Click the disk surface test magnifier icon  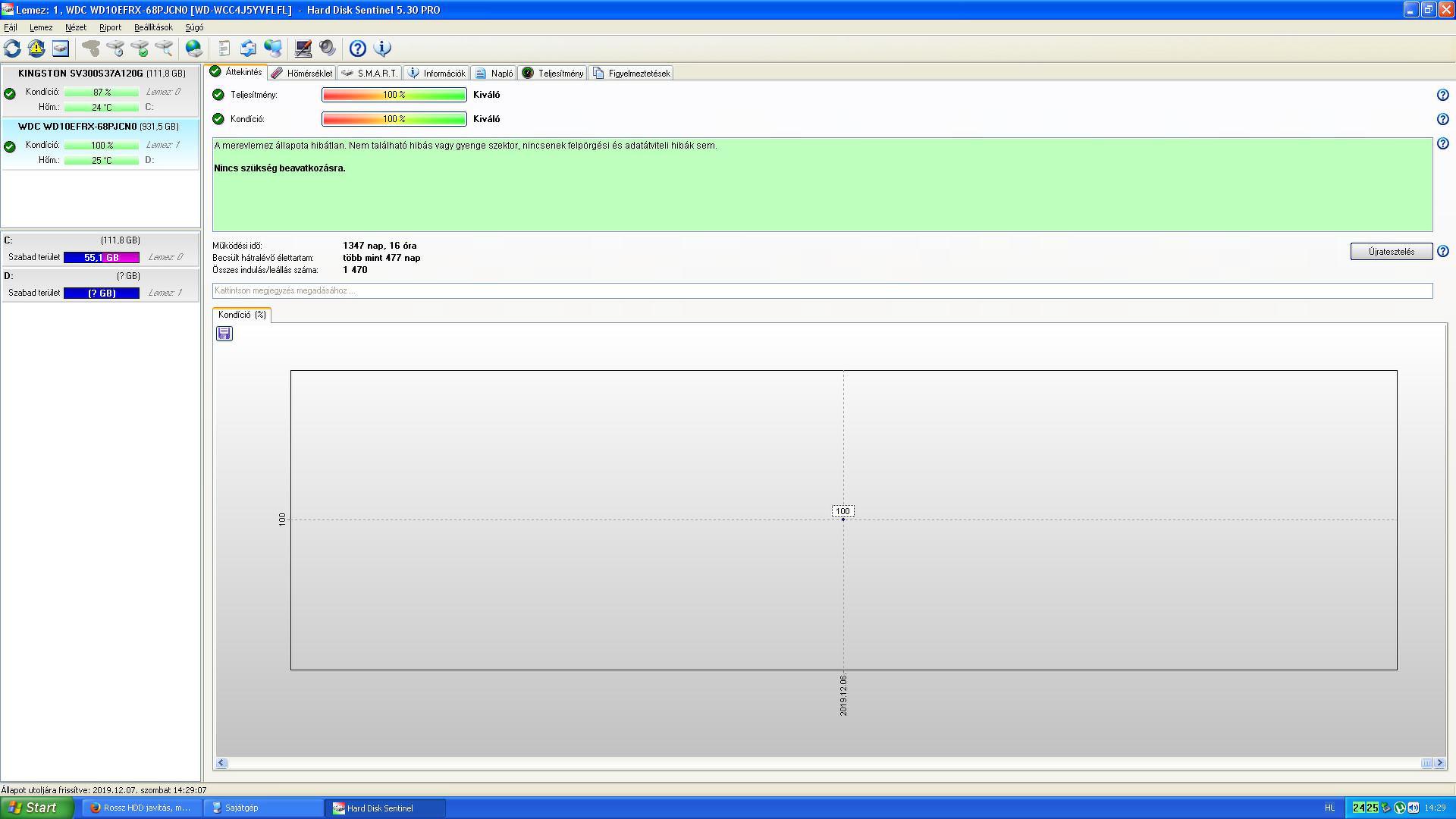coord(164,49)
